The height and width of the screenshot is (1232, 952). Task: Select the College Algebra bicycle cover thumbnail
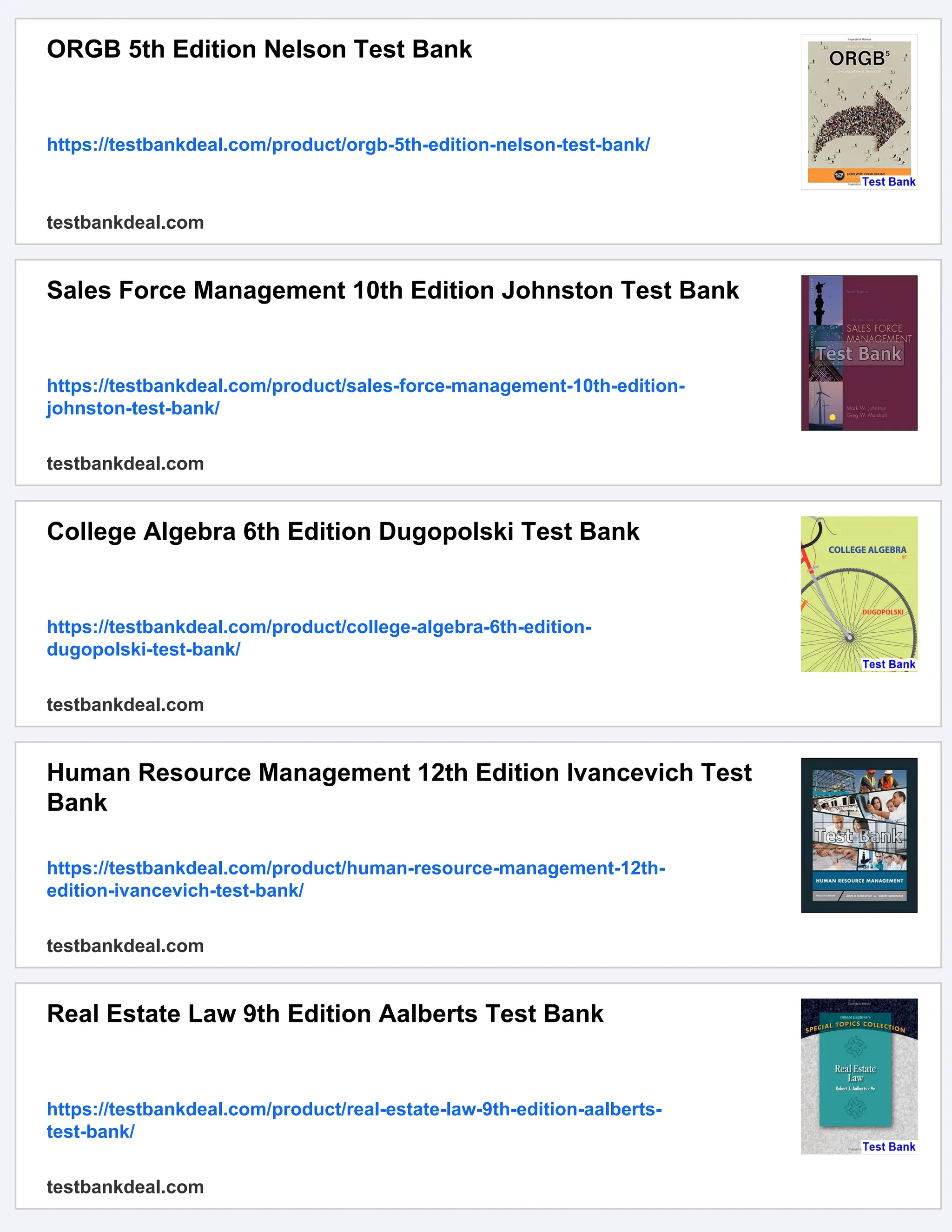pyautogui.click(x=859, y=594)
